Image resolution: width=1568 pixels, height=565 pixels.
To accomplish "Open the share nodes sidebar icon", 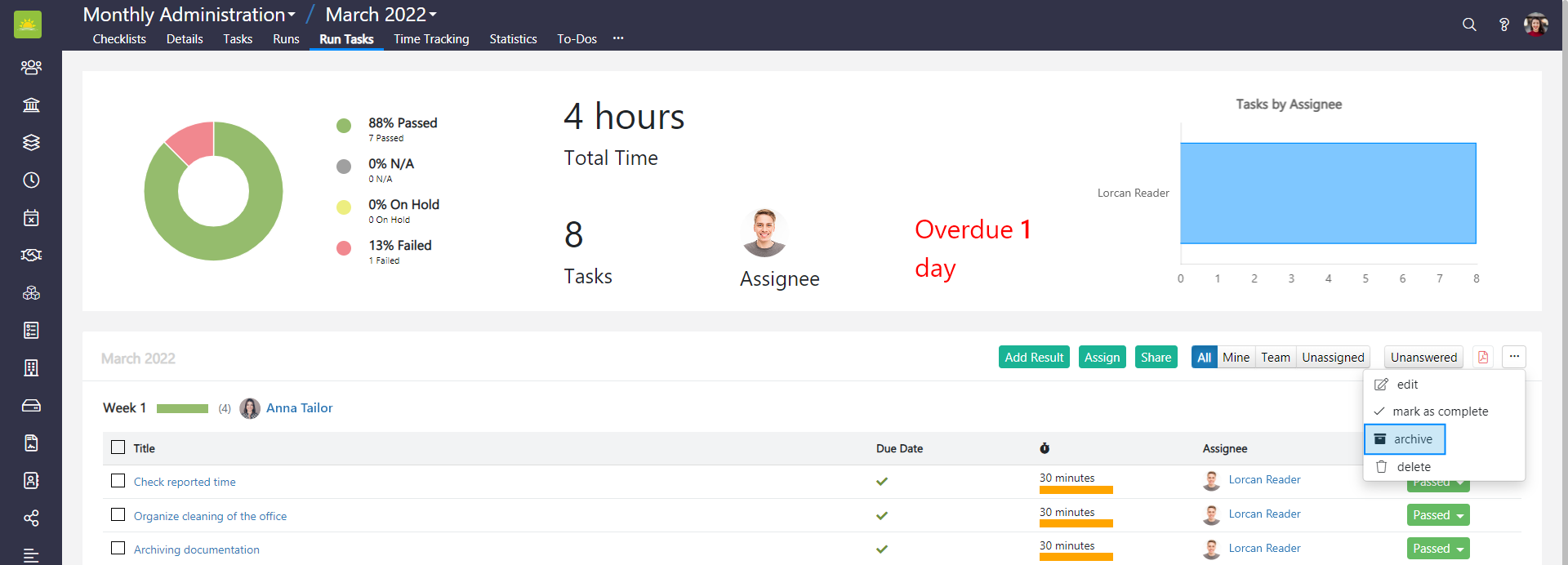I will (x=31, y=518).
